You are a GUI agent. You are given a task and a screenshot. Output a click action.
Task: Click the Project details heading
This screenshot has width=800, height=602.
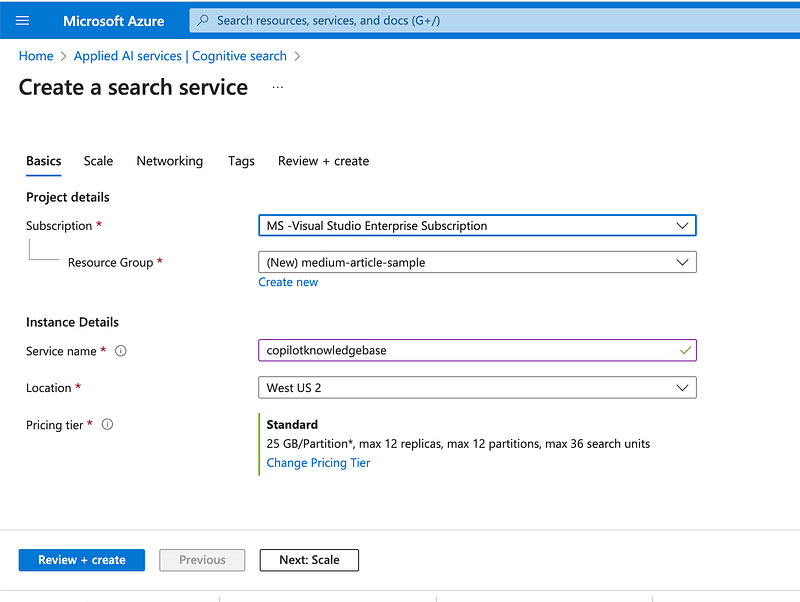[67, 197]
